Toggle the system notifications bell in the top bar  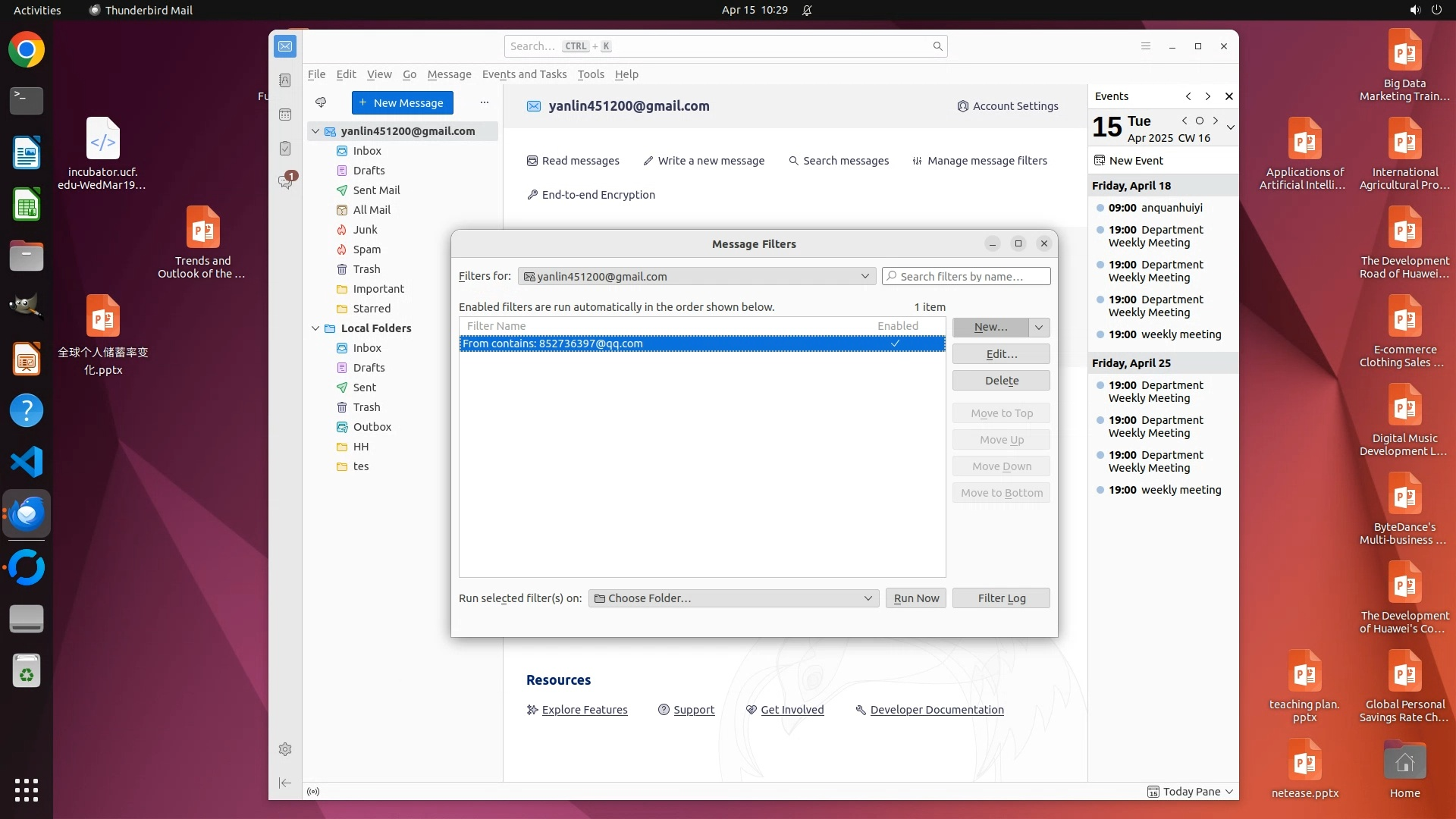807,10
